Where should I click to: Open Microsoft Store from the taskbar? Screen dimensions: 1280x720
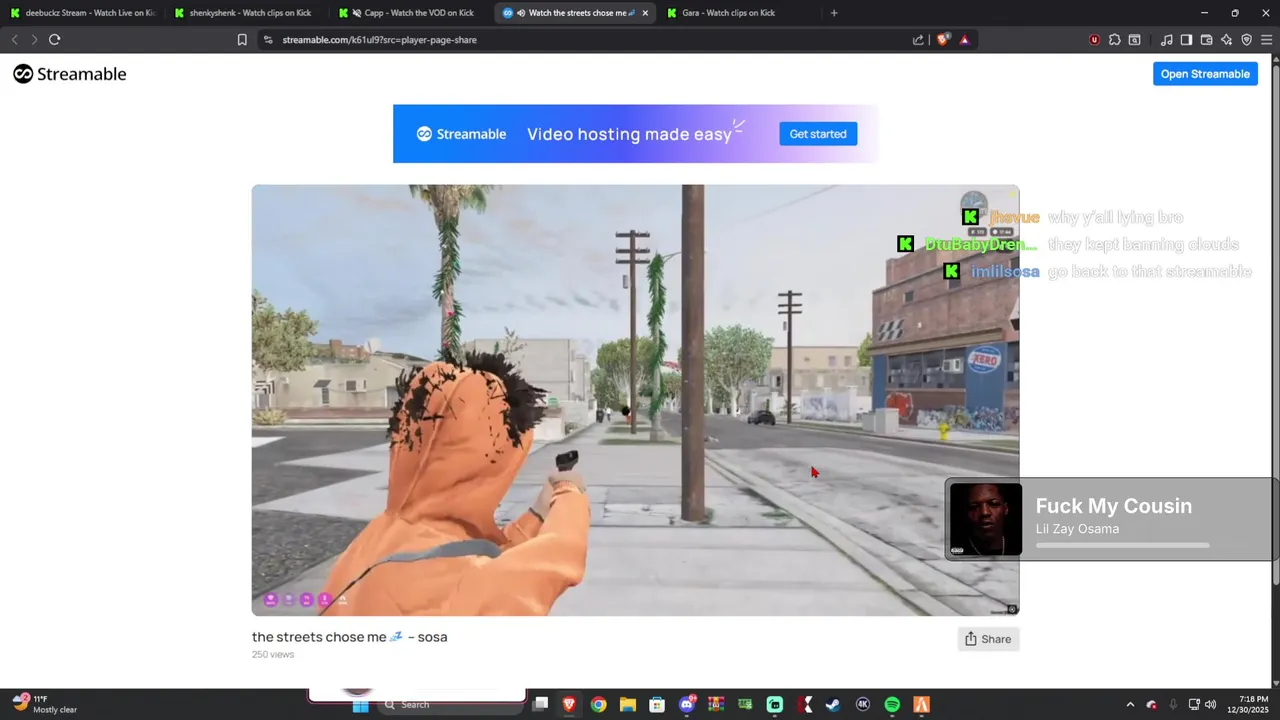(657, 705)
